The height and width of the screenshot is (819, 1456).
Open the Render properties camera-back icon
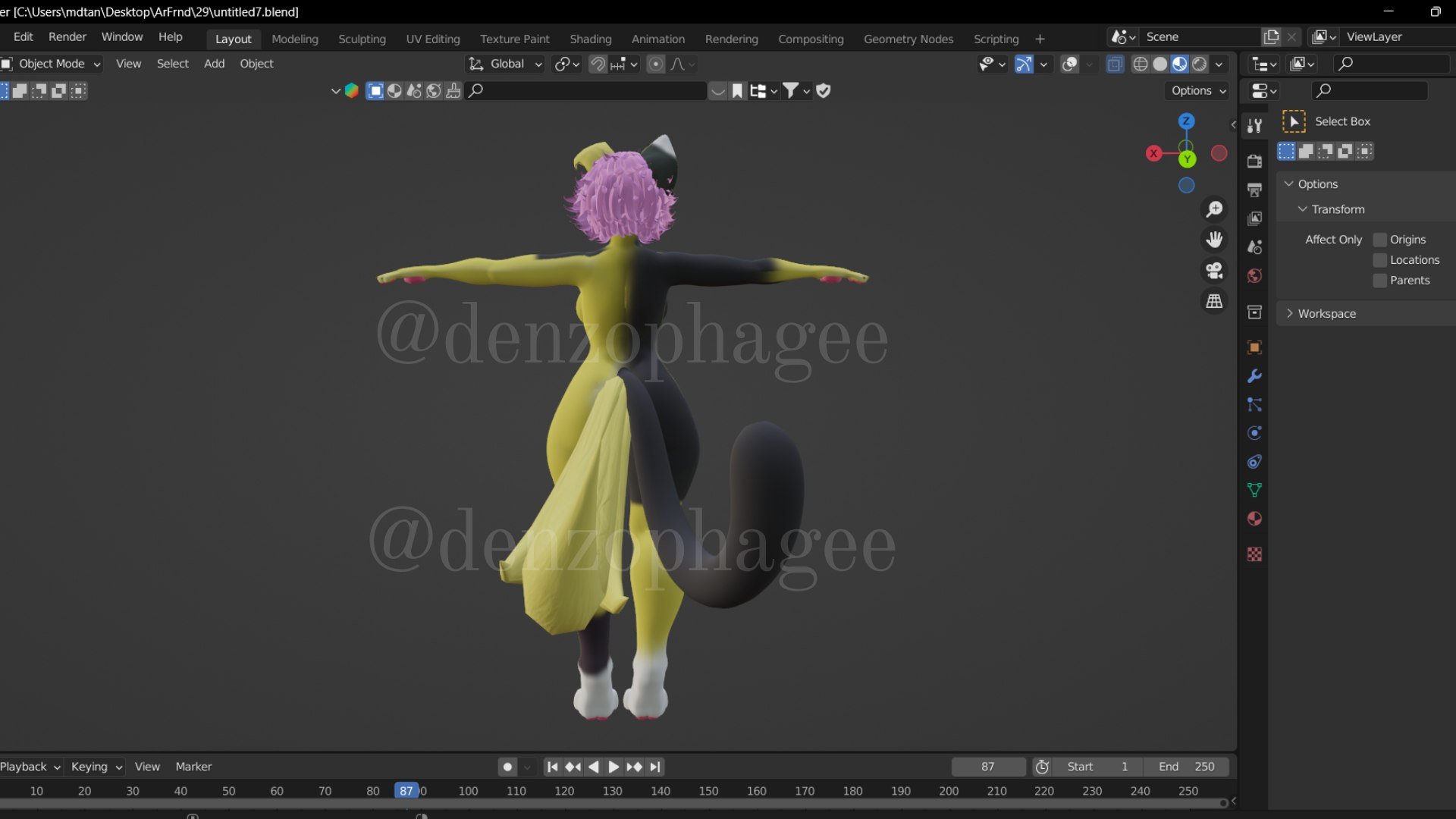pos(1254,161)
